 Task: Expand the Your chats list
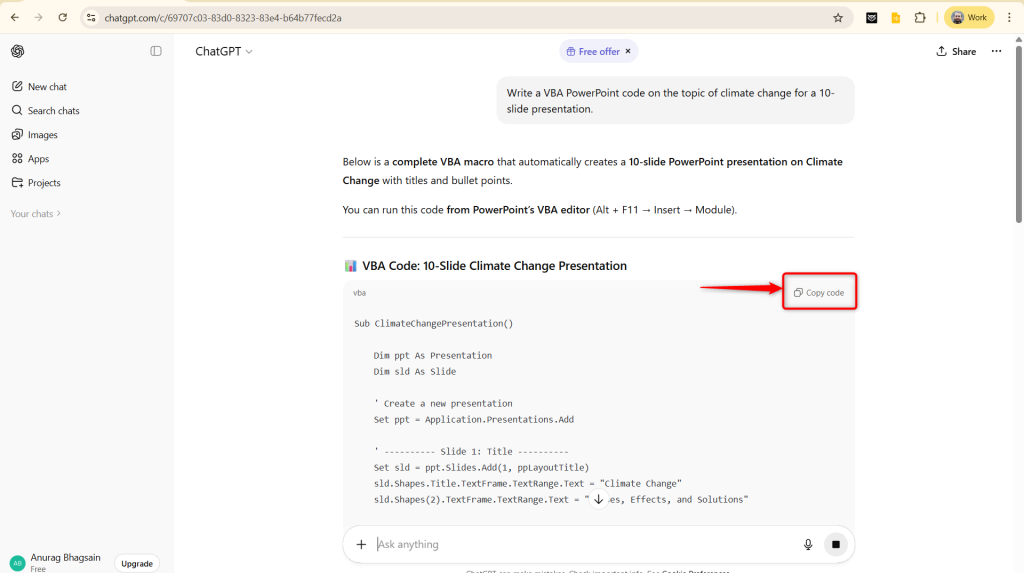[x=35, y=214]
